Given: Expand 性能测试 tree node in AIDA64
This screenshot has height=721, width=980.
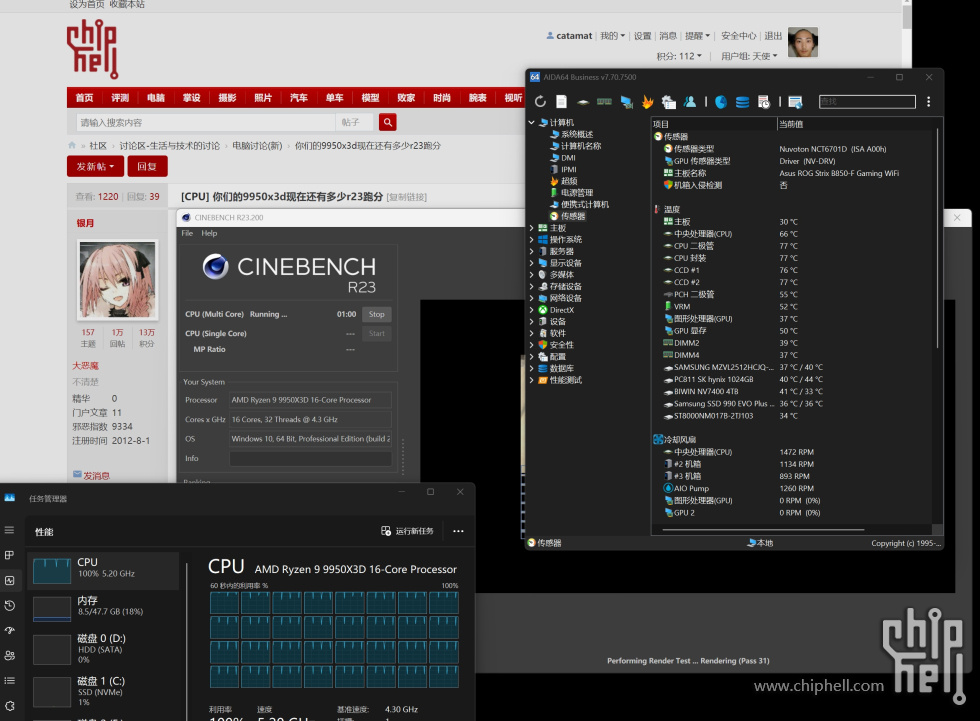Looking at the screenshot, I should pos(532,380).
